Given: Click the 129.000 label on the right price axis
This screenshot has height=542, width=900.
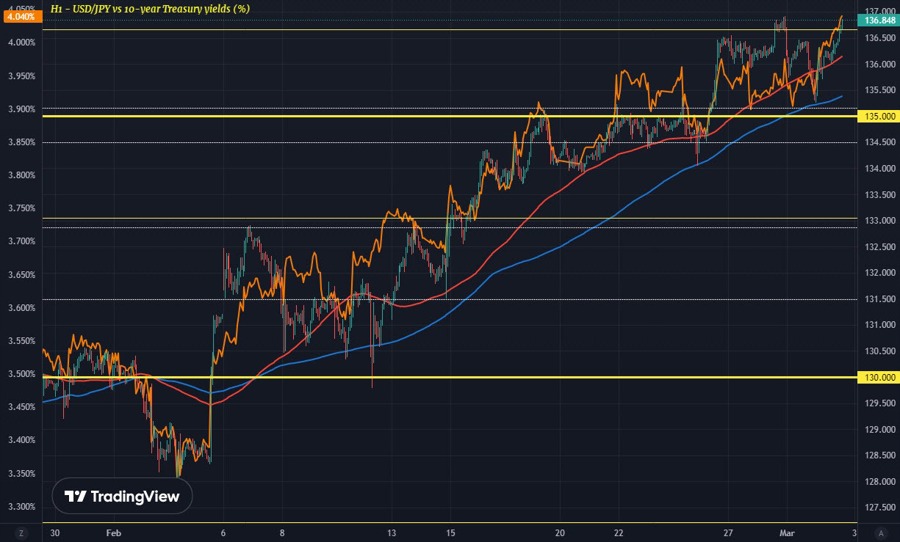Looking at the screenshot, I should click(880, 429).
